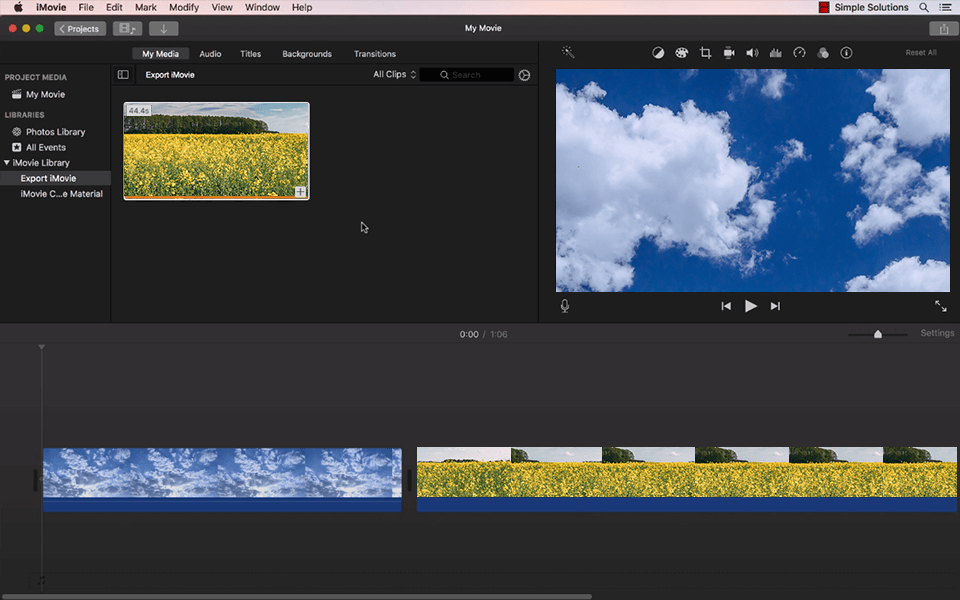The width and height of the screenshot is (960, 600).
Task: Open the All Clips filter dropdown
Action: pyautogui.click(x=394, y=75)
